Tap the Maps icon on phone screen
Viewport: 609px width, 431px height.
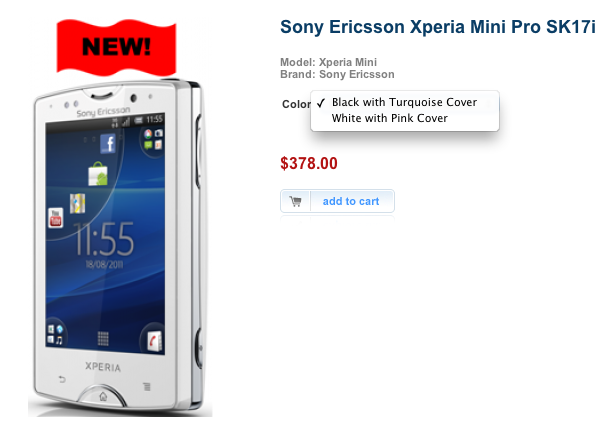coord(77,203)
